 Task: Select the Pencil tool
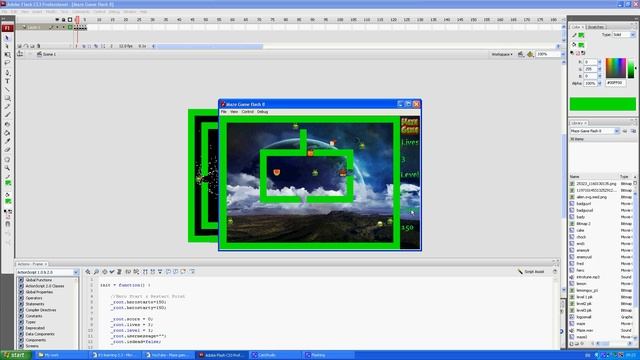(x=7, y=107)
